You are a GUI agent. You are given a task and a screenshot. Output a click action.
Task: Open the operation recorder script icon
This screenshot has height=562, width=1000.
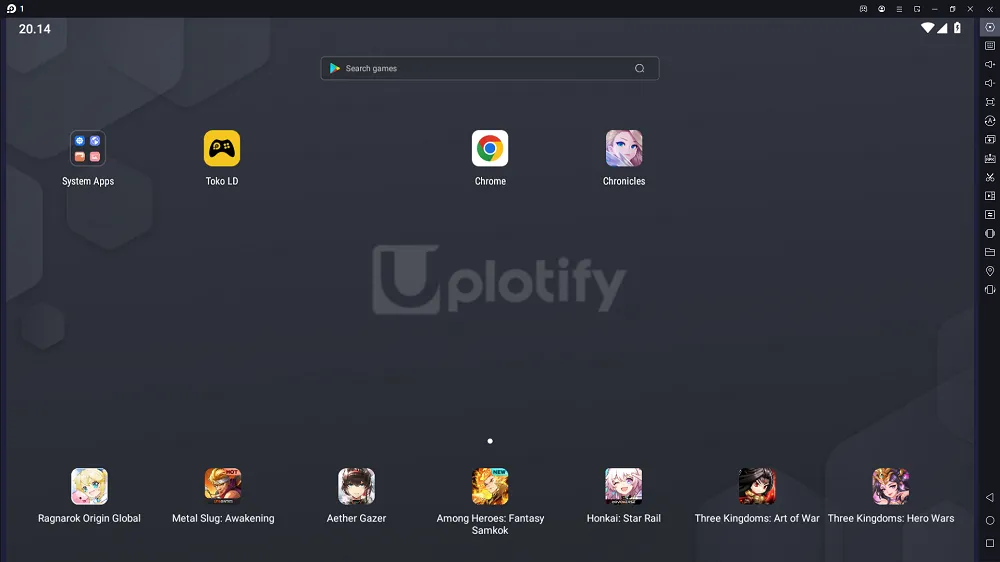pyautogui.click(x=990, y=214)
